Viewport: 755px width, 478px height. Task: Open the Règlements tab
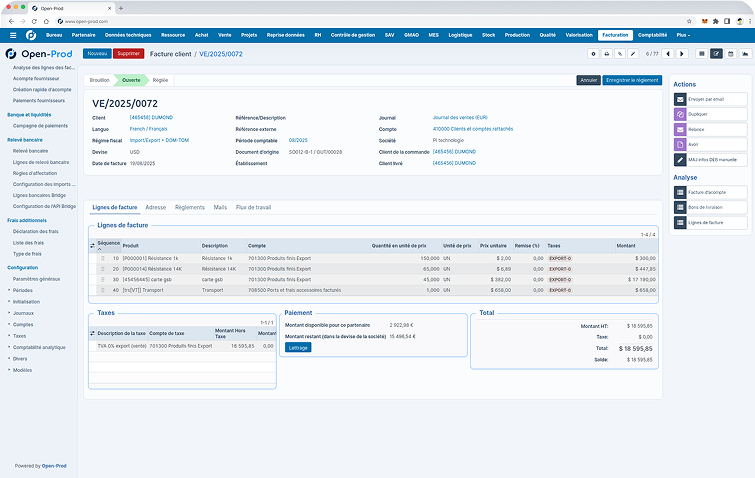(x=190, y=207)
